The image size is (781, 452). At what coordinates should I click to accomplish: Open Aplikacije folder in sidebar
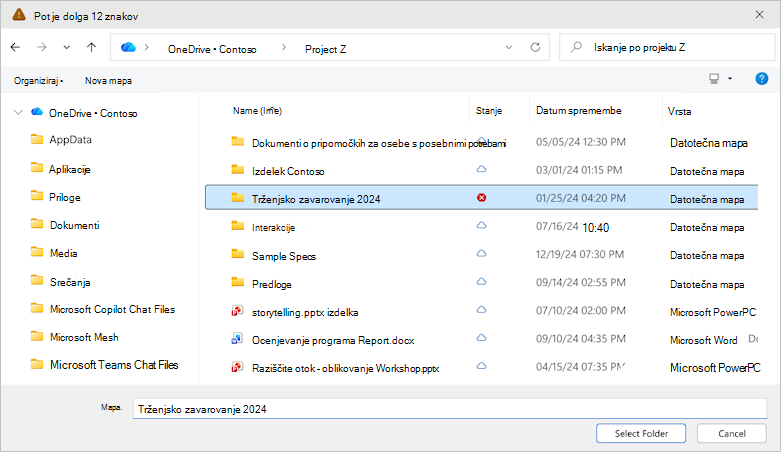click(x=69, y=169)
